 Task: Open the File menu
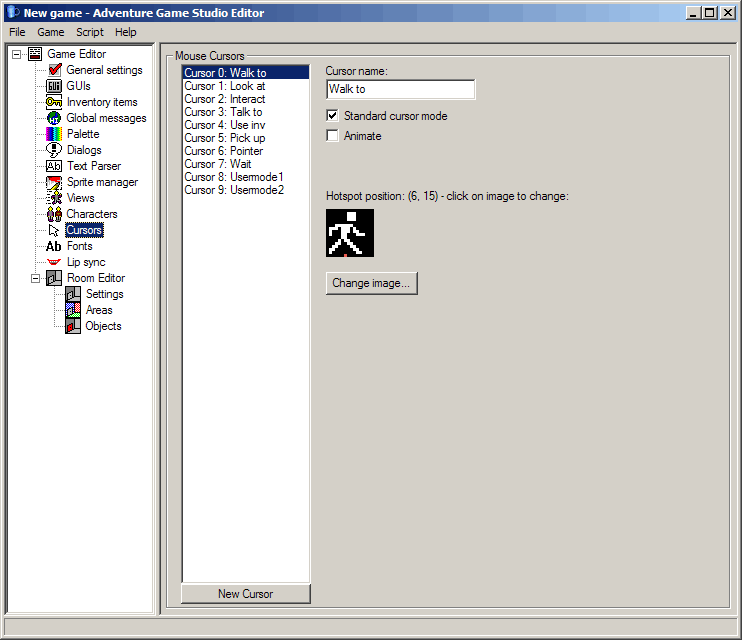(x=17, y=32)
